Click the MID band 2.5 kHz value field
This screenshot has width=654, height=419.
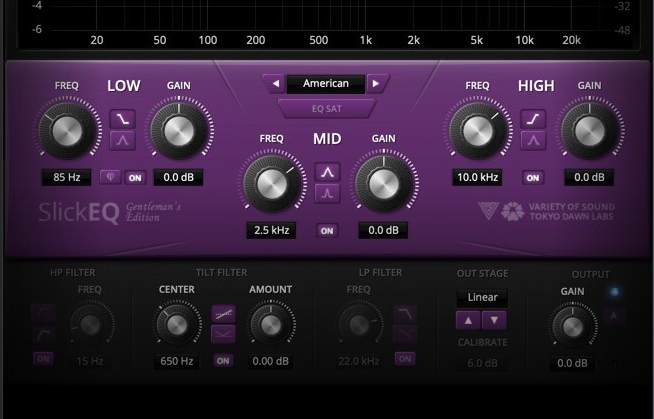click(x=272, y=230)
